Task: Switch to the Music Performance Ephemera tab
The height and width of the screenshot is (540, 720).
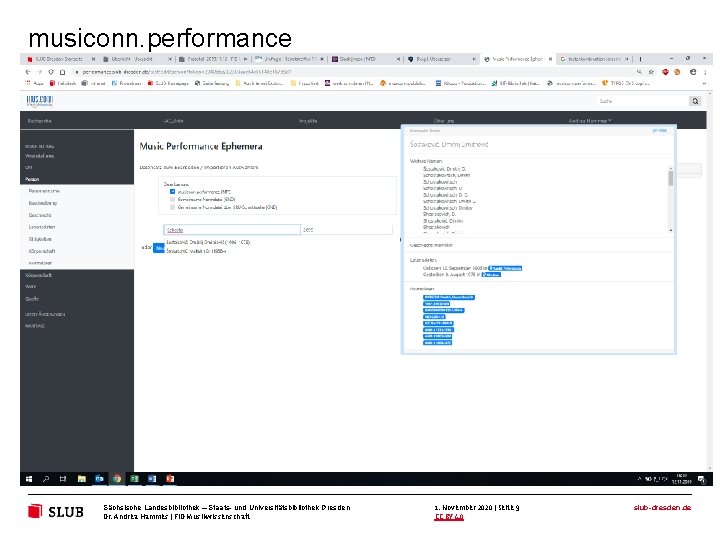Action: (x=518, y=59)
